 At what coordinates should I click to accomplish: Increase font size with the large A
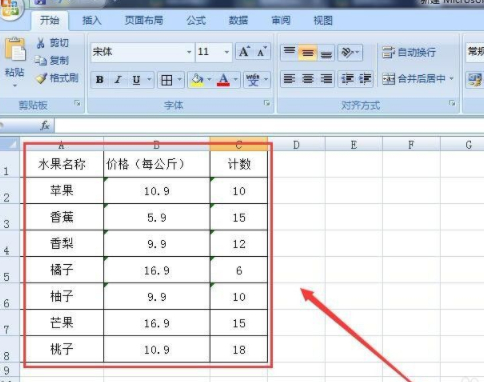click(244, 52)
